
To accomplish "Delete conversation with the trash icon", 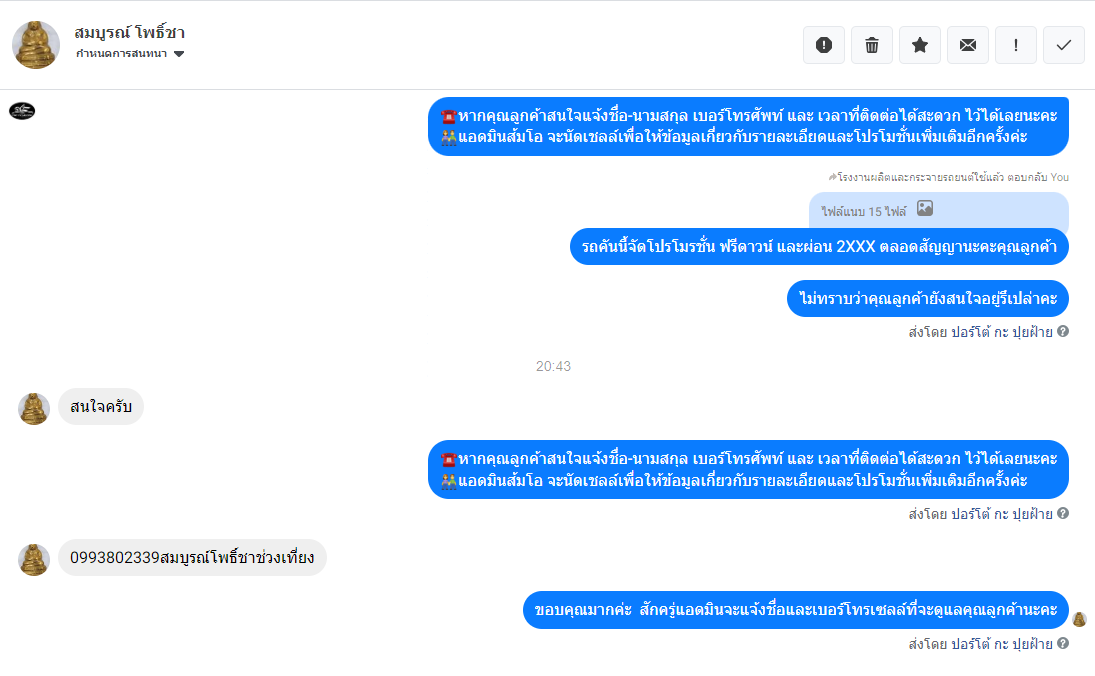I will (872, 45).
